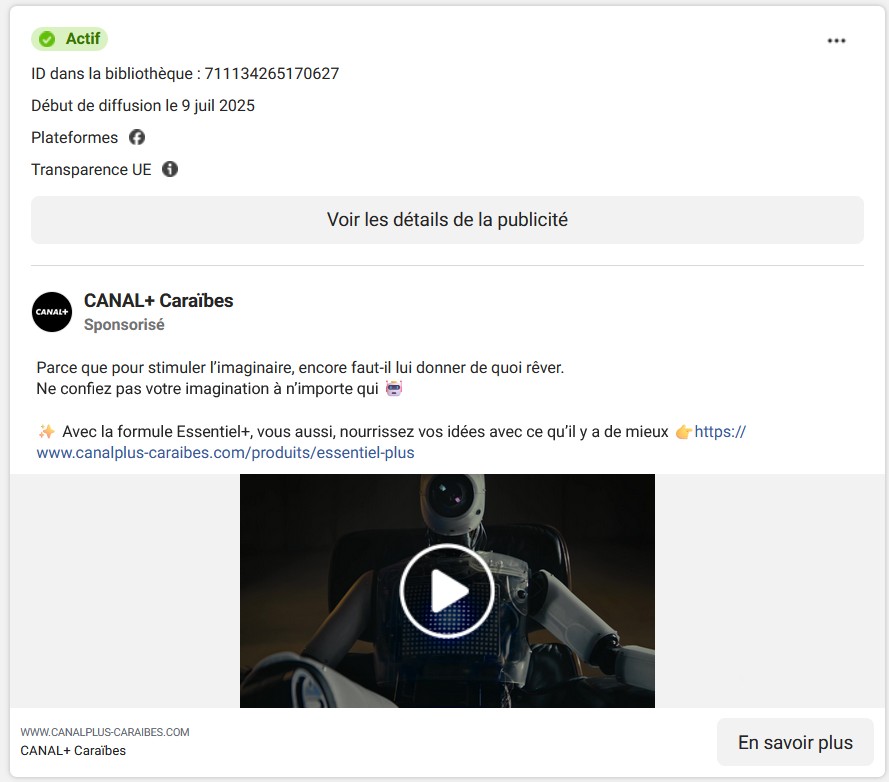Click the Début de diffusion le 9 juil 2025 text
Viewport: 889px width, 782px height.
pos(143,105)
